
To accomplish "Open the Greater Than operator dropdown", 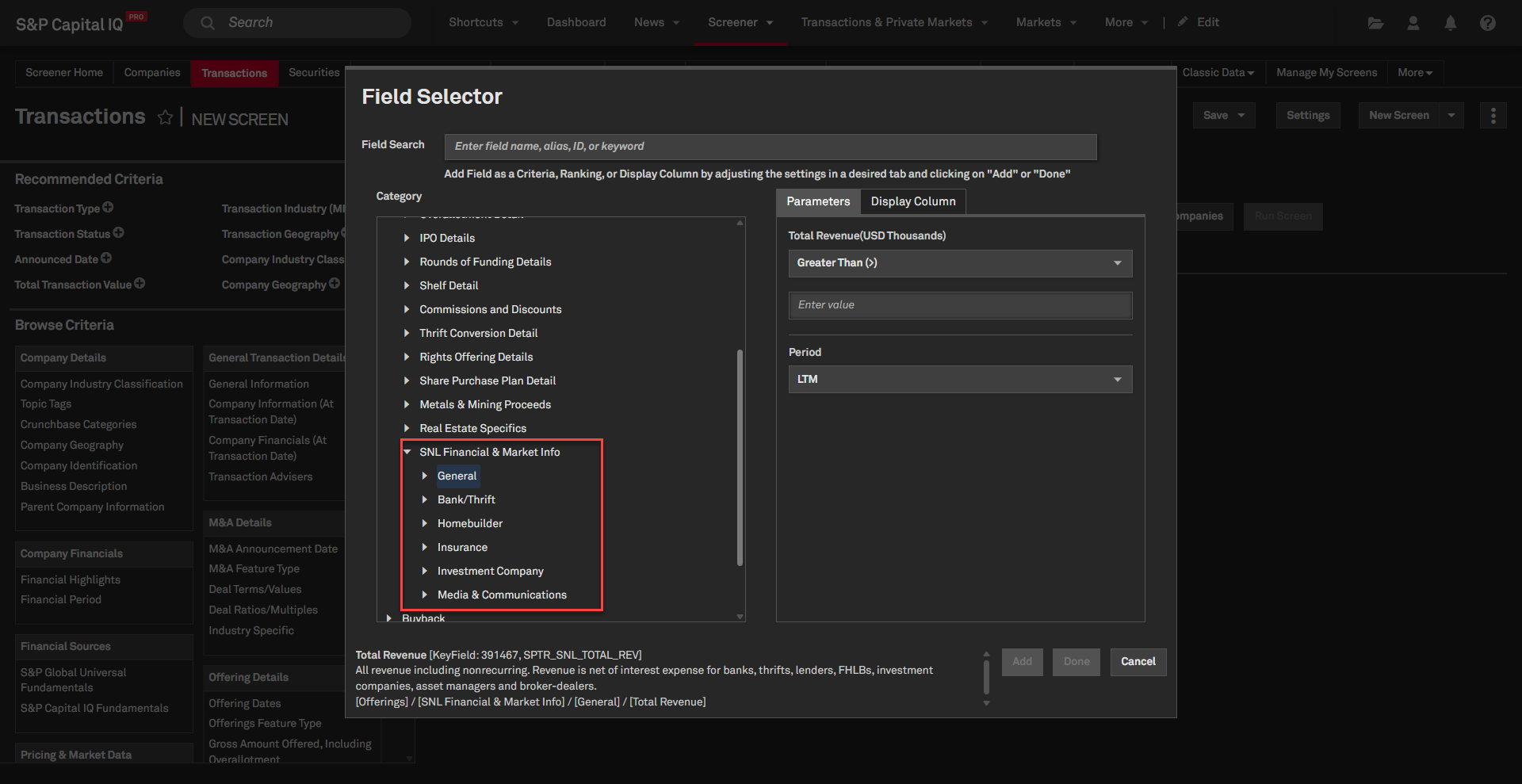I will click(x=960, y=263).
